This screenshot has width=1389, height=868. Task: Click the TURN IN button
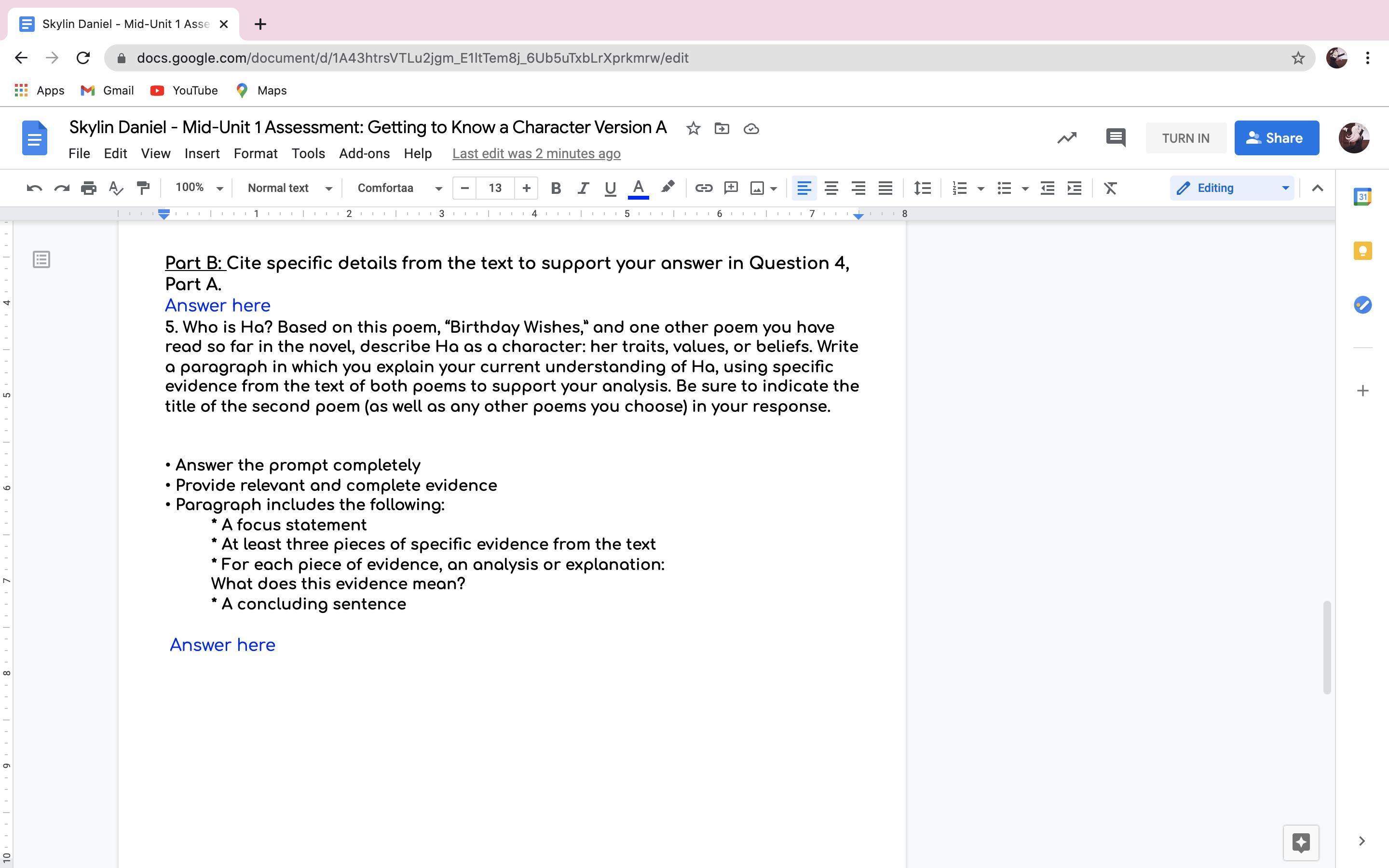(1185, 138)
